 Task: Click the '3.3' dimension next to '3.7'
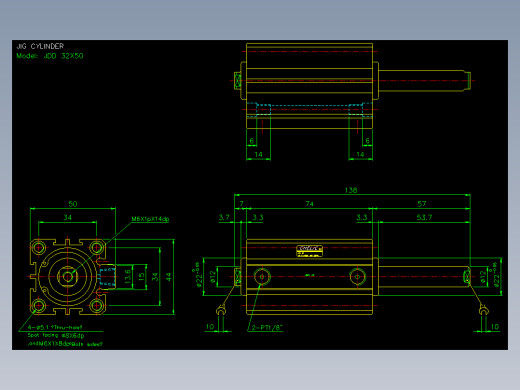[258, 217]
